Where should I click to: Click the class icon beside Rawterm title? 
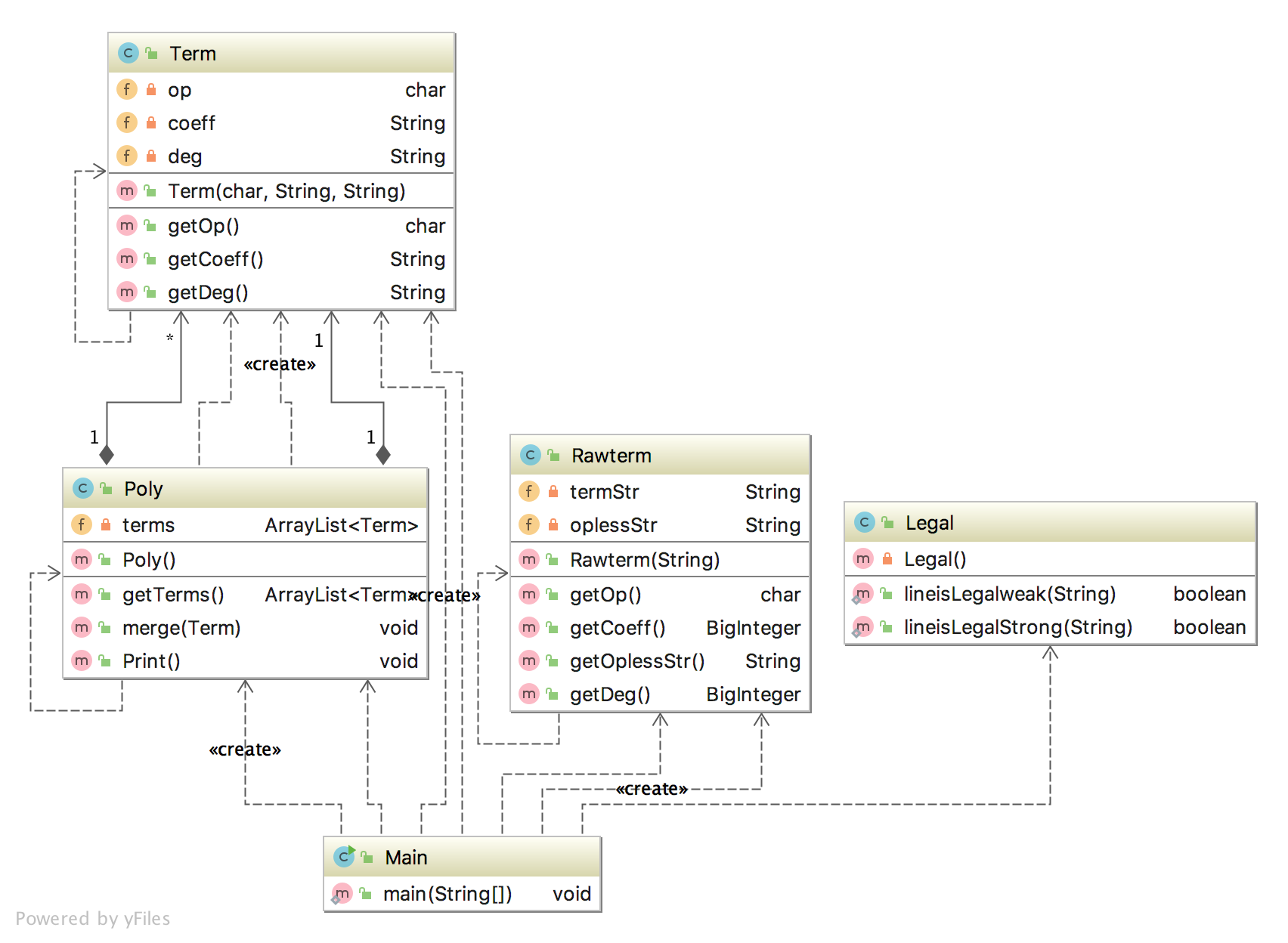pyautogui.click(x=530, y=455)
